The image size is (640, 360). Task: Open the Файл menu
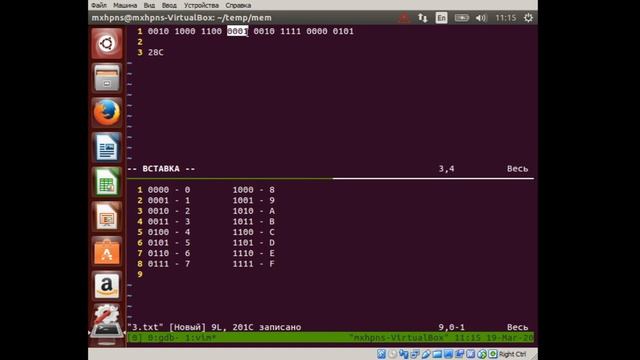click(99, 5)
